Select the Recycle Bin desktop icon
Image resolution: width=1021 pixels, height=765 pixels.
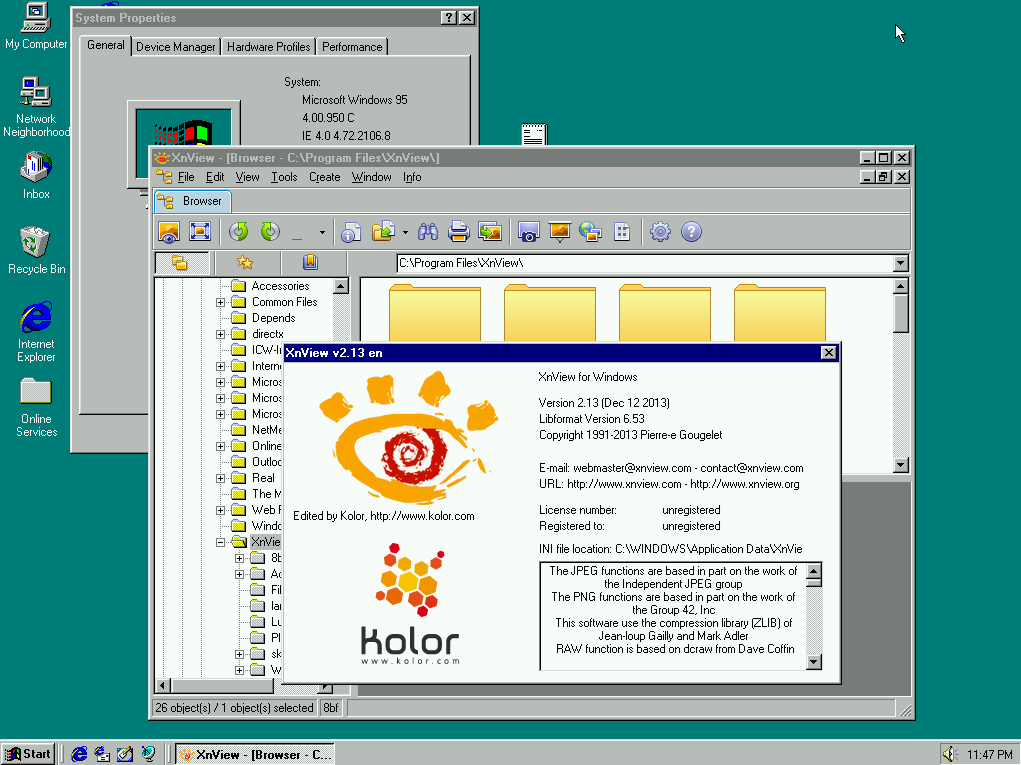[36, 251]
